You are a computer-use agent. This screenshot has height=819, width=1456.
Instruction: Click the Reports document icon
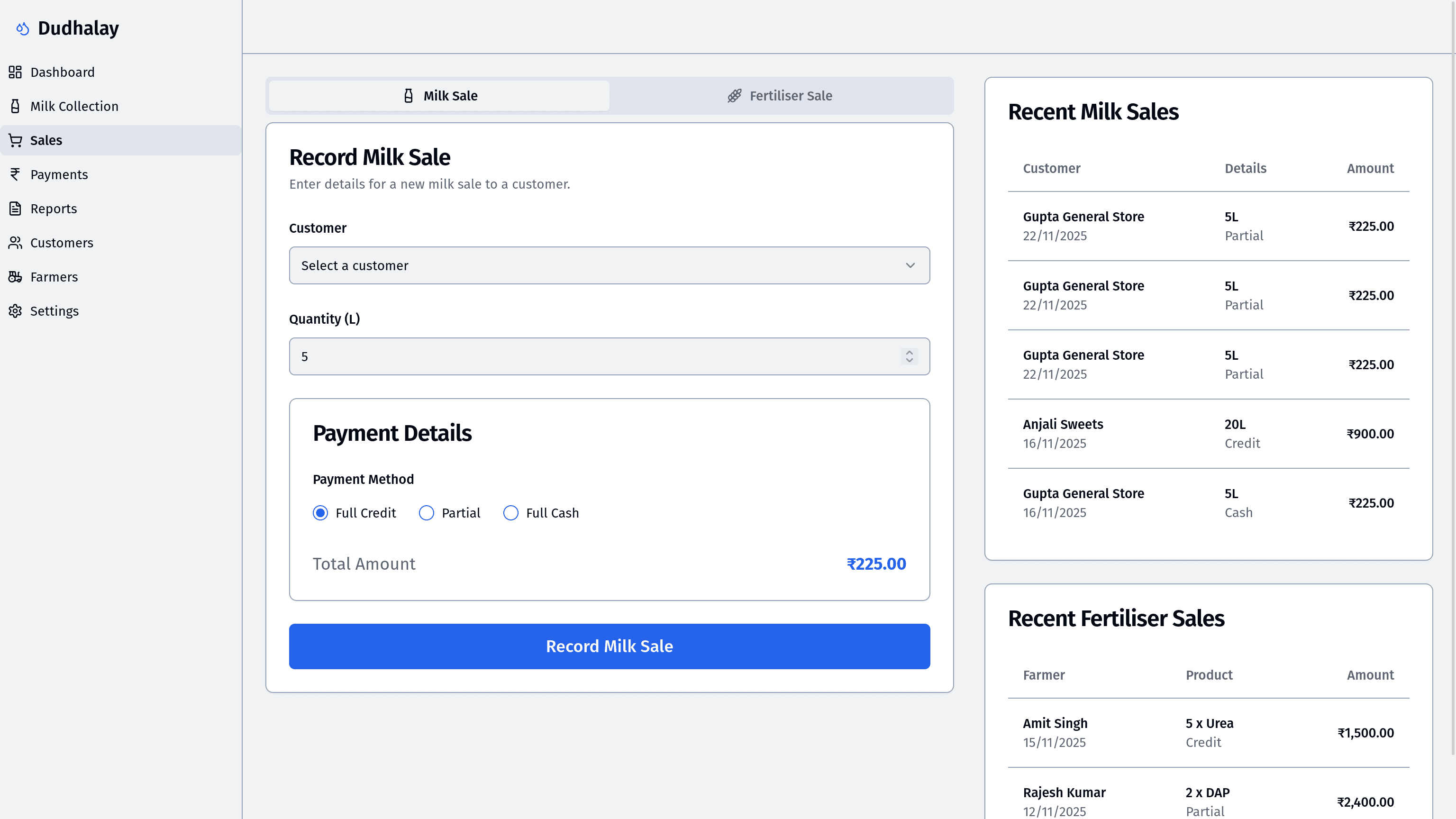click(15, 209)
